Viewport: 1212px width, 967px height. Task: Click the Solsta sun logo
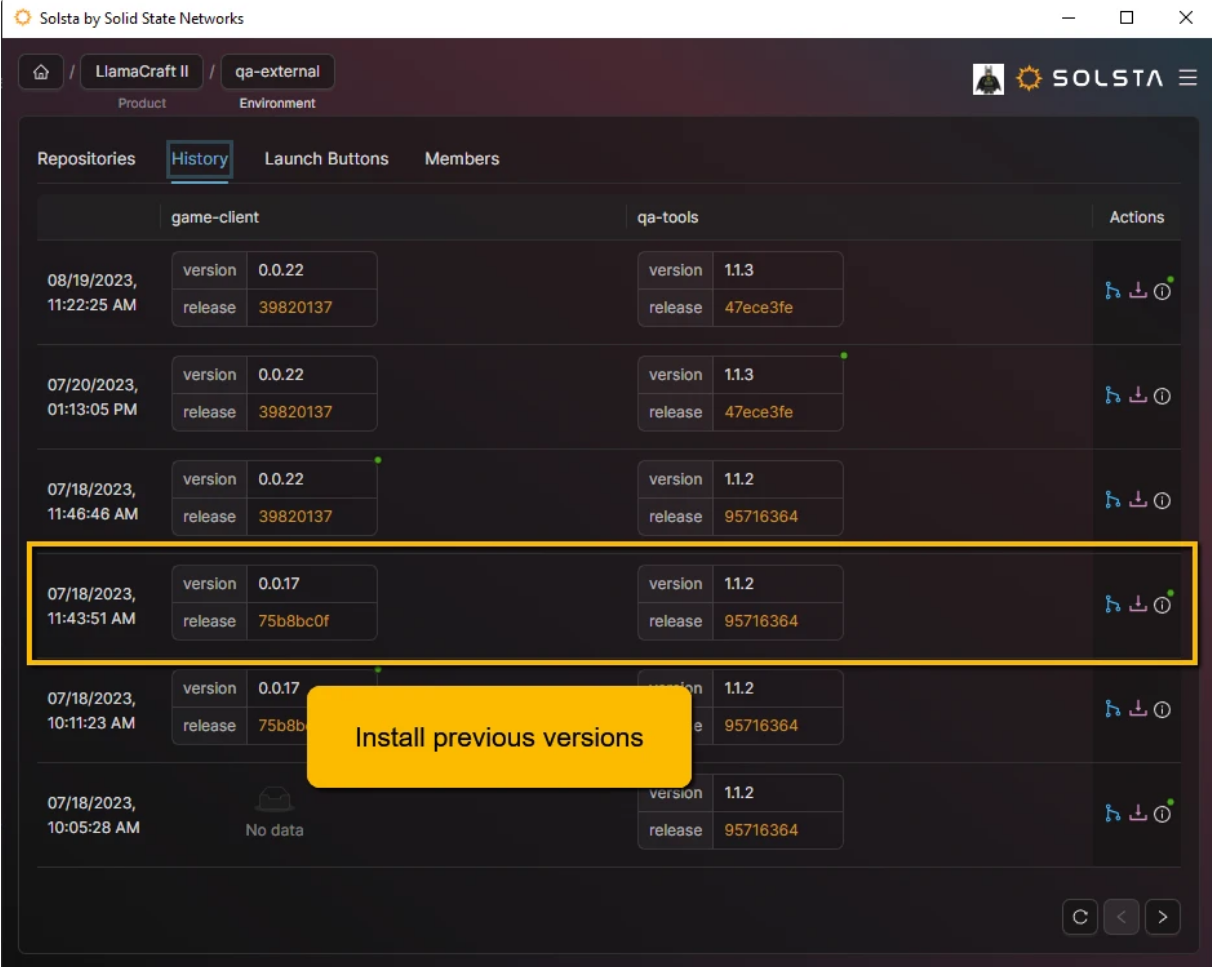(x=1029, y=78)
